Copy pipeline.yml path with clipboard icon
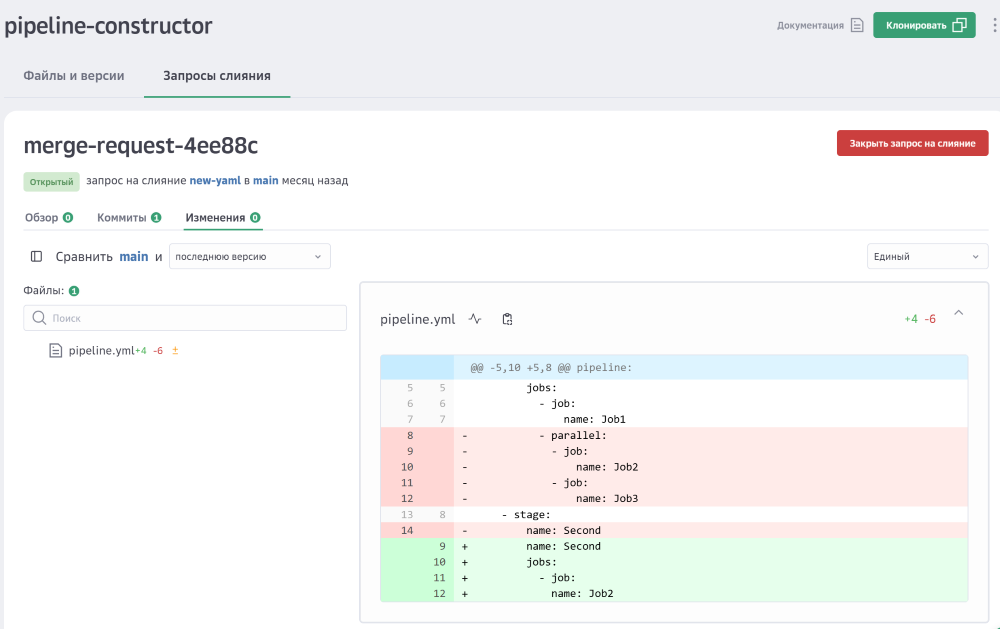This screenshot has width=1000, height=629. tap(507, 319)
